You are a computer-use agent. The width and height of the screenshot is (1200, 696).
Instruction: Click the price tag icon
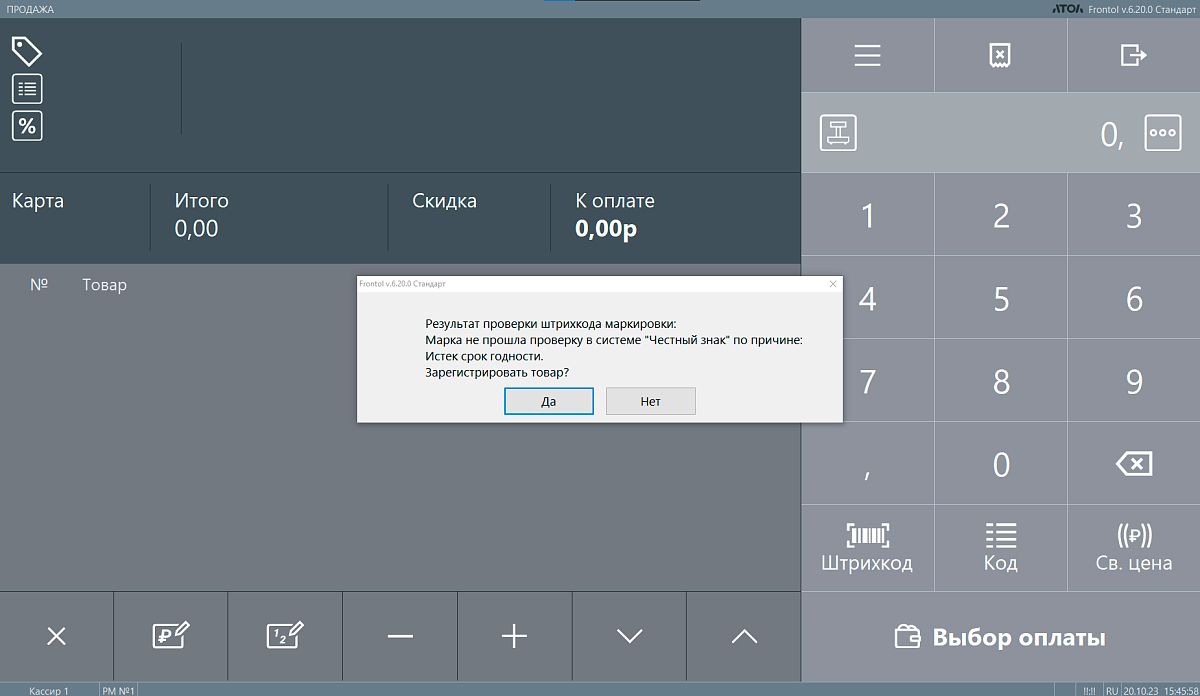[x=27, y=51]
